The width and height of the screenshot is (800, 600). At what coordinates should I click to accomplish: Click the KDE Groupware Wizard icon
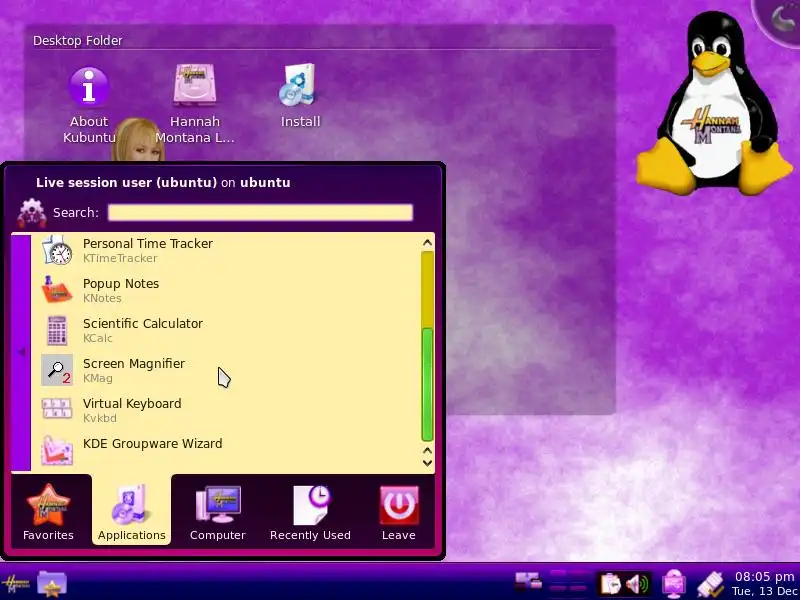[x=57, y=450]
